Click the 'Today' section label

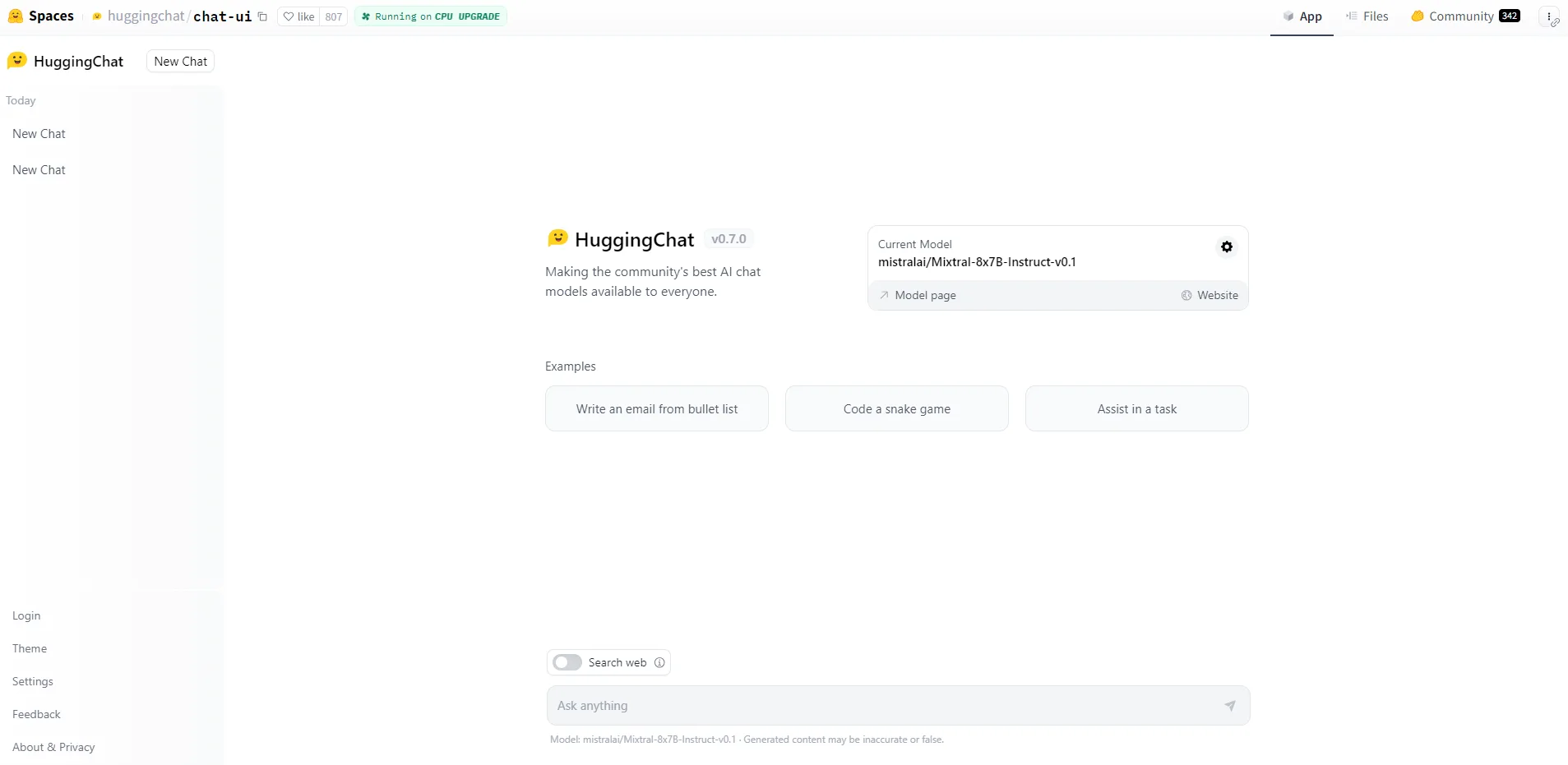(21, 100)
